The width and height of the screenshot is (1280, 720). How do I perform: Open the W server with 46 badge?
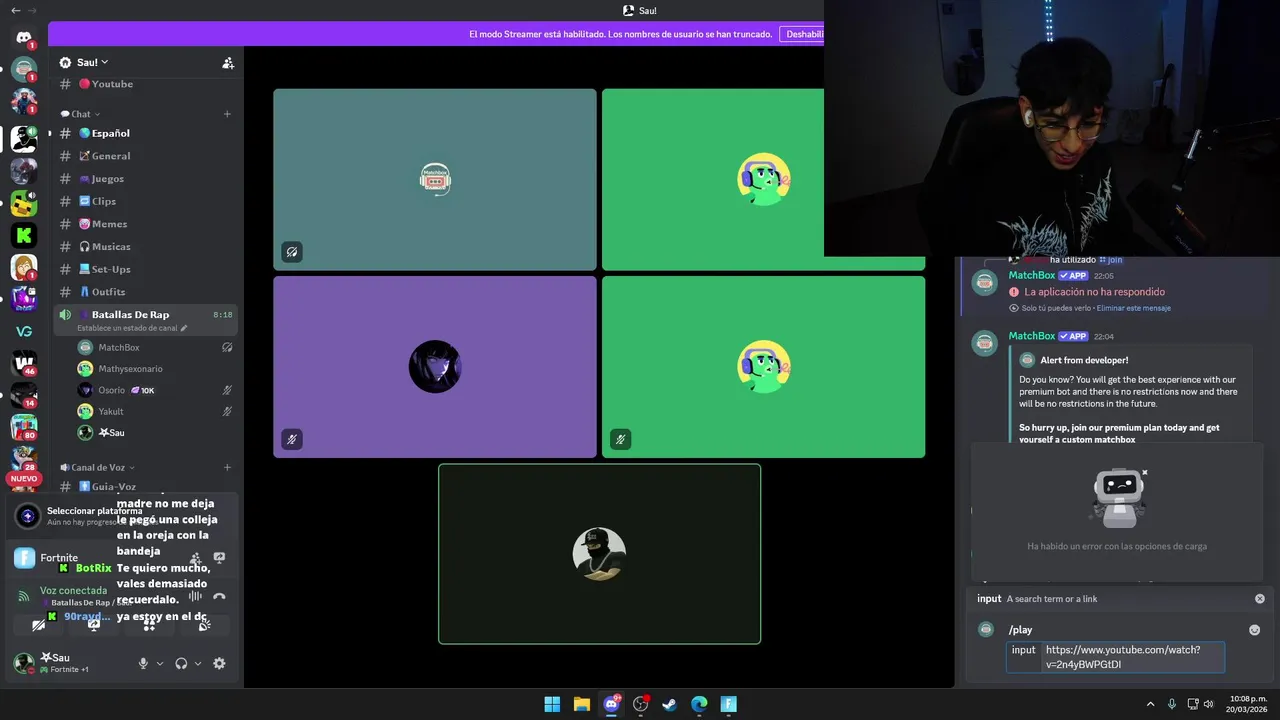(24, 362)
